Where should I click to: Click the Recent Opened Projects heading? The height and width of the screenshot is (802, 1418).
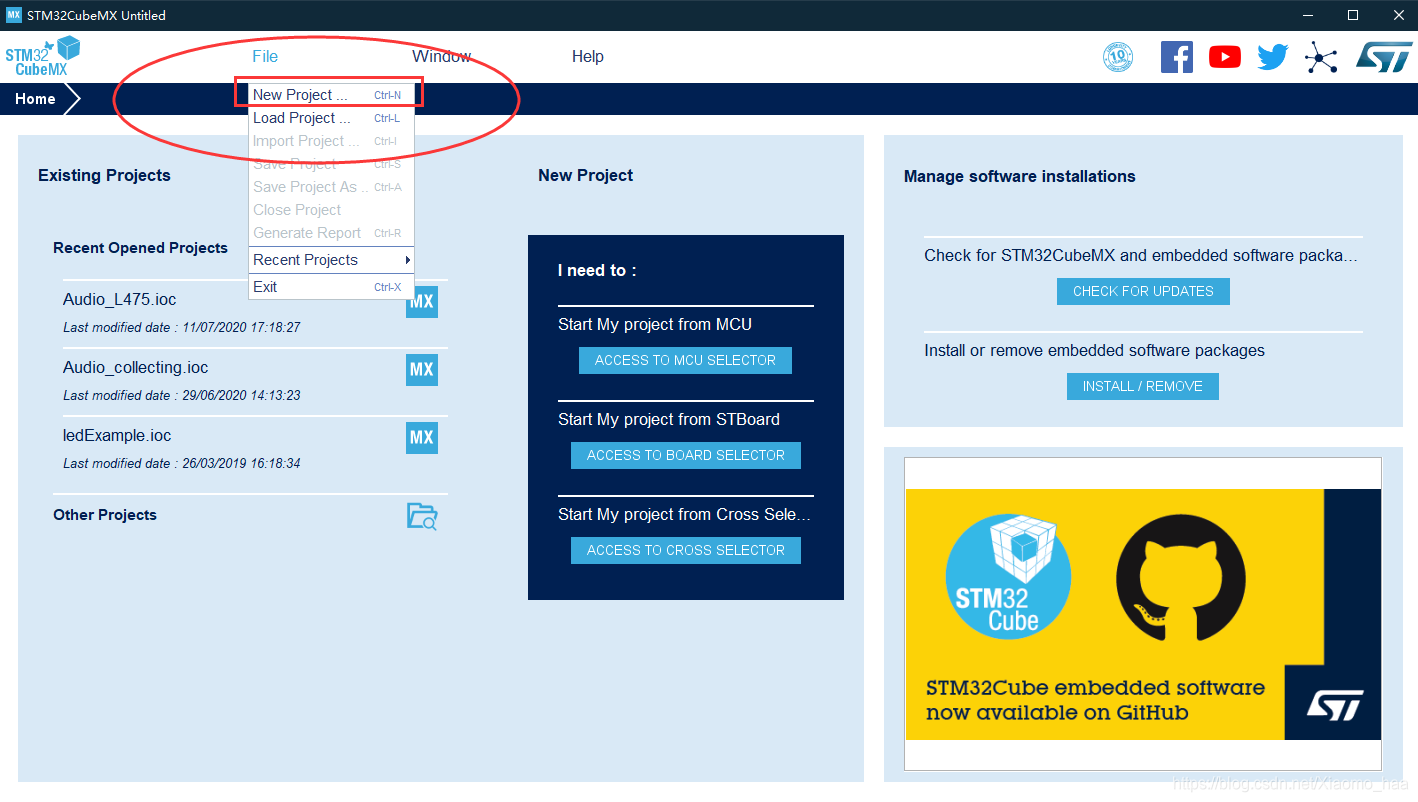[140, 248]
